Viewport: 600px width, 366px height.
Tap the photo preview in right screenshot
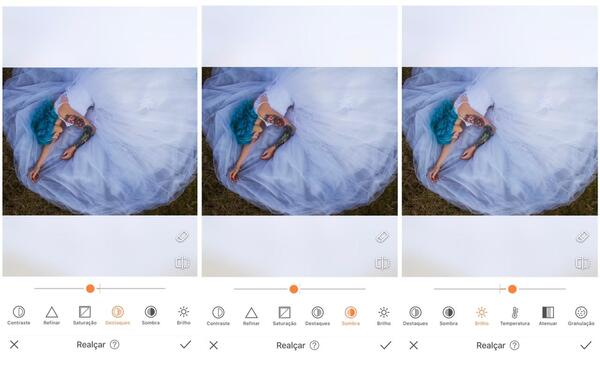click(500, 141)
